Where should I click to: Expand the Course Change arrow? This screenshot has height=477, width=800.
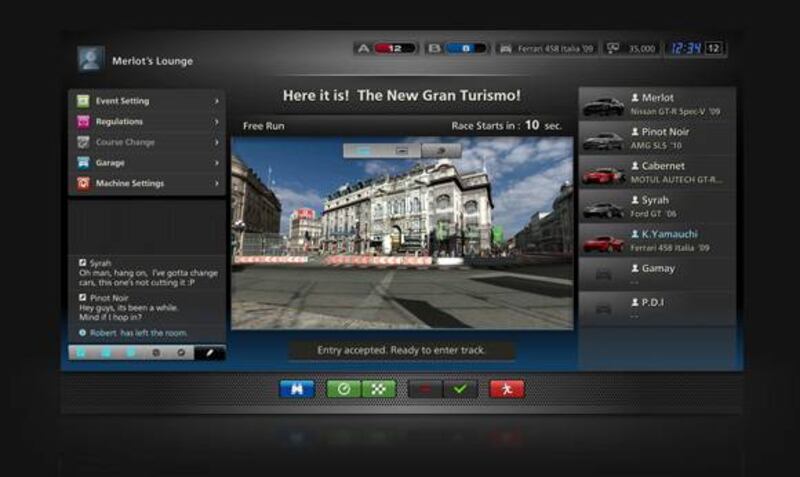click(216, 143)
